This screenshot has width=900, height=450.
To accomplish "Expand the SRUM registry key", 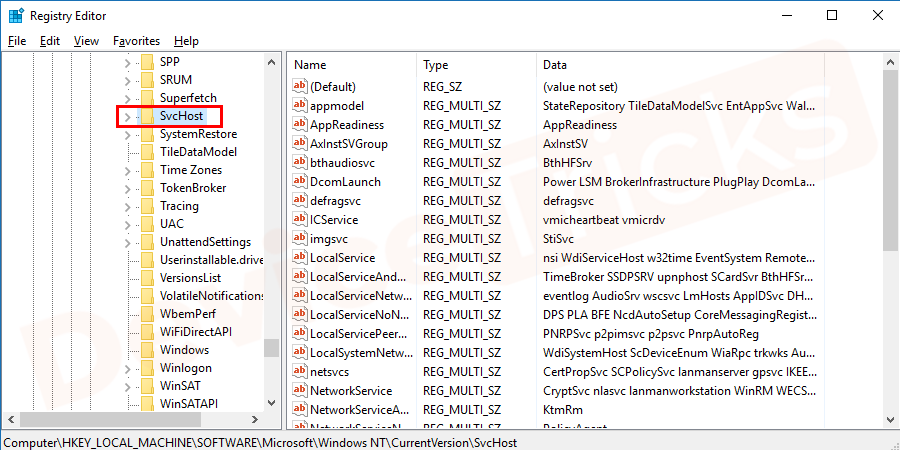I will (127, 79).
